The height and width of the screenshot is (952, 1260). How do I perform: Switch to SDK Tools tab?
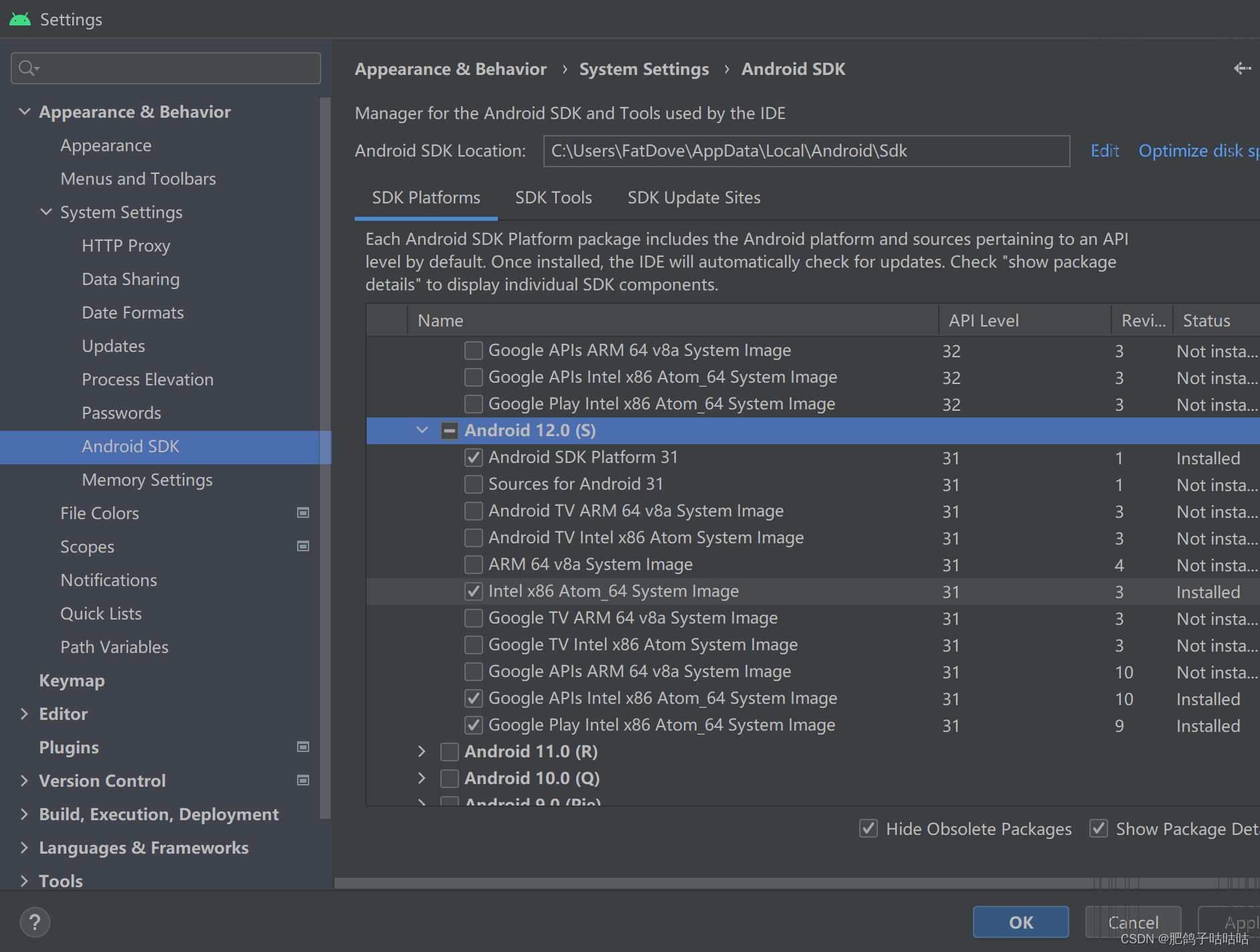pos(553,198)
